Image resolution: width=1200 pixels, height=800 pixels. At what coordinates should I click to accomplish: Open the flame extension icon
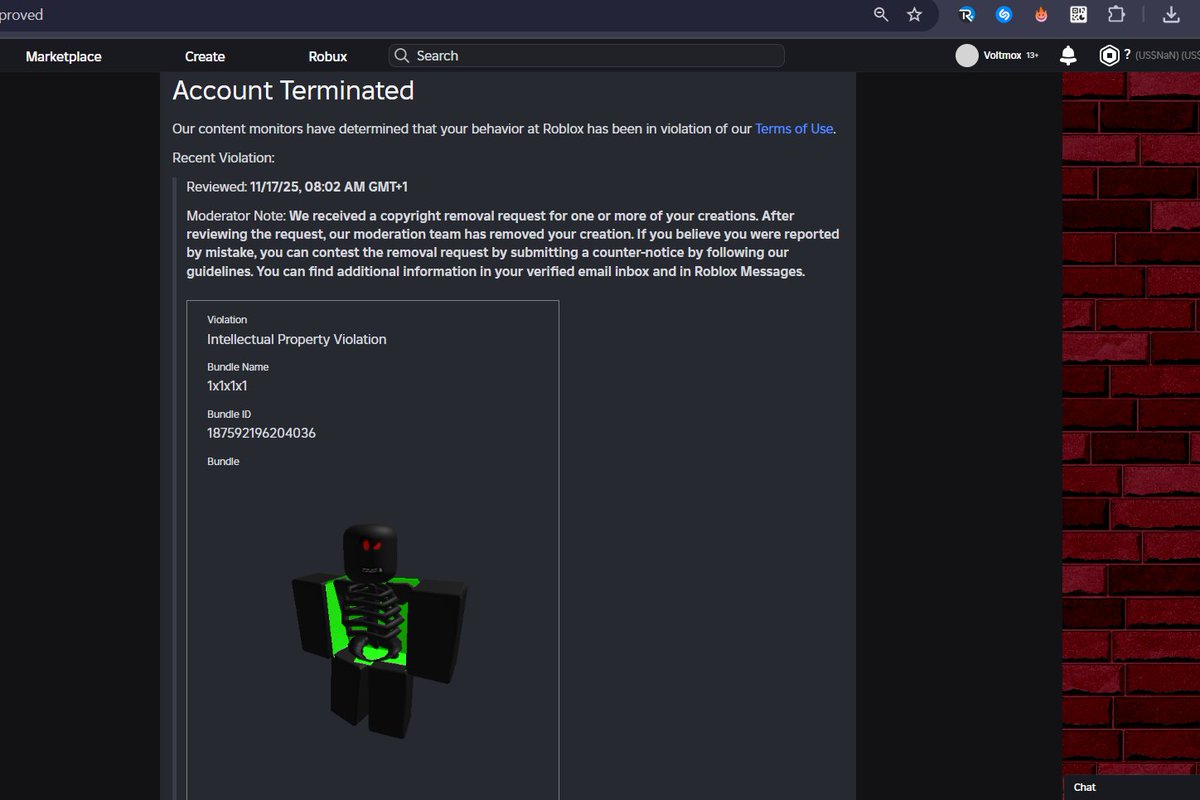click(1041, 14)
